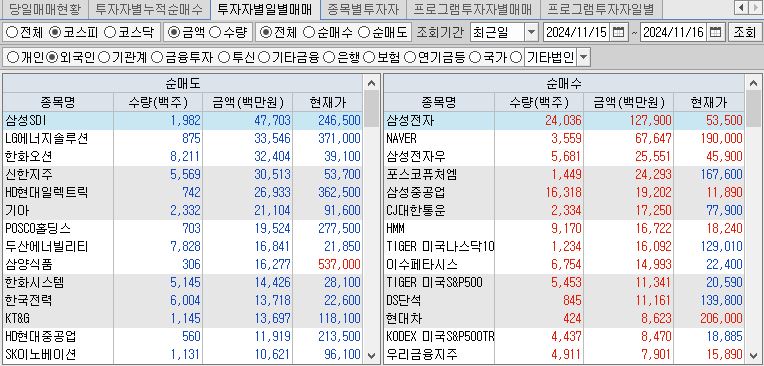Select the HMM row

coord(564,229)
